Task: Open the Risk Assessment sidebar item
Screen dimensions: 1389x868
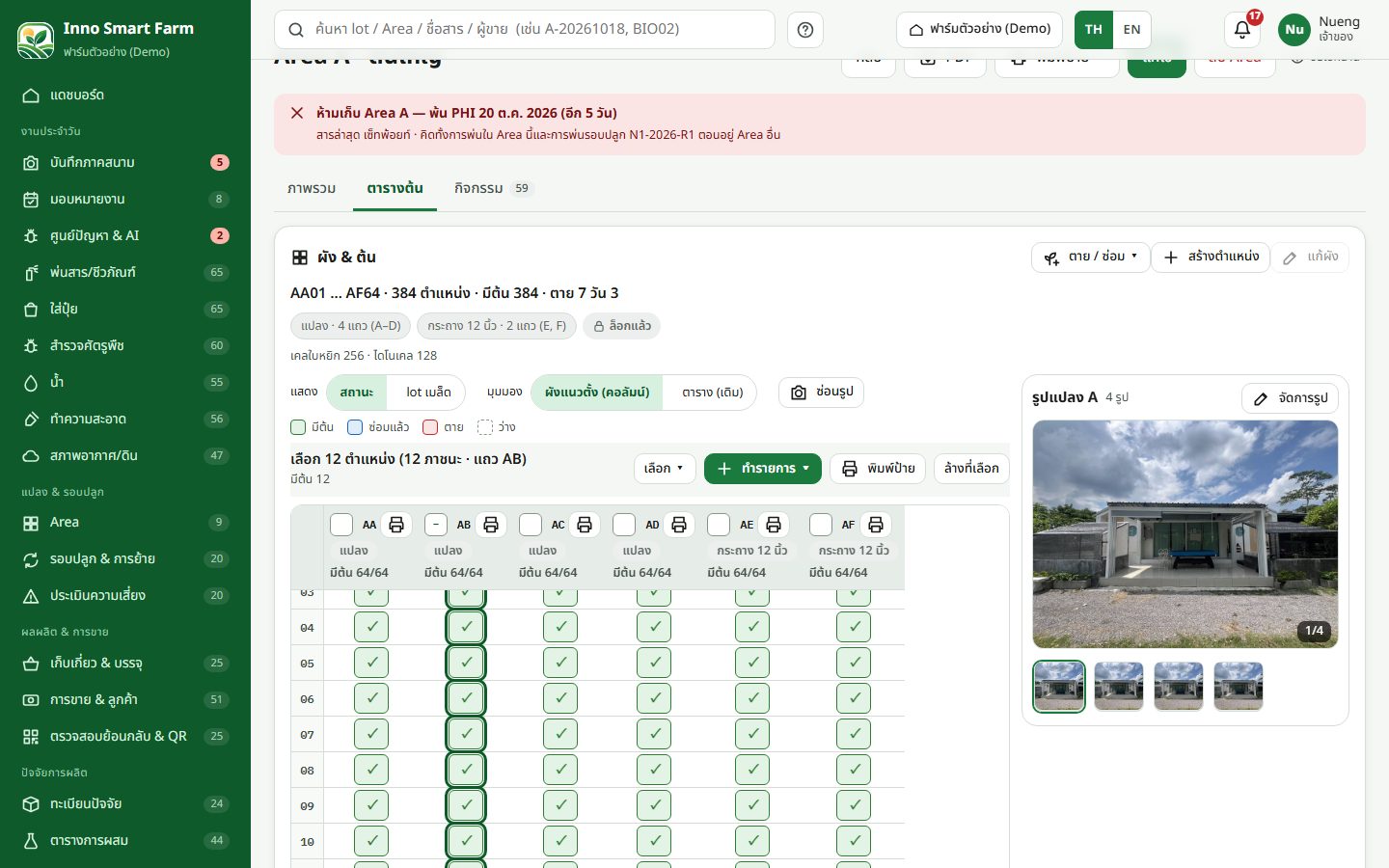Action: coord(125,595)
